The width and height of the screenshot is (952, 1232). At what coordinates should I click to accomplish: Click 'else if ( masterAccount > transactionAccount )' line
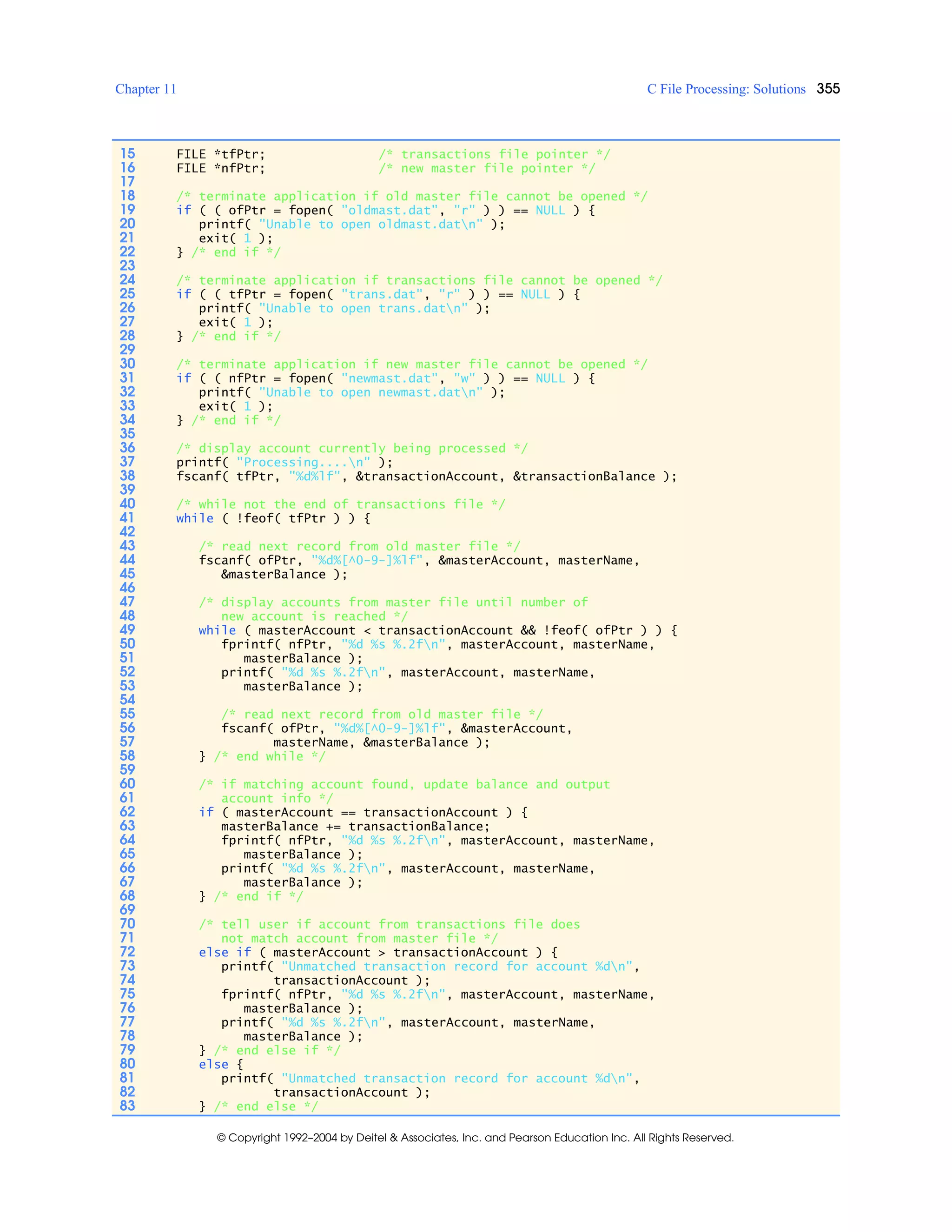tap(378, 952)
